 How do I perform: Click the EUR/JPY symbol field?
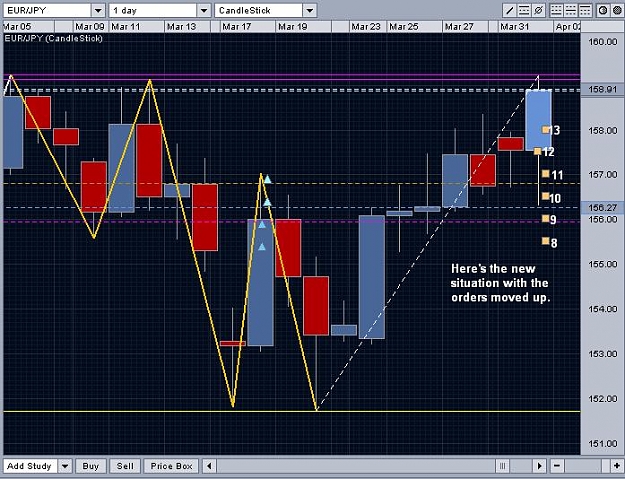tap(47, 10)
